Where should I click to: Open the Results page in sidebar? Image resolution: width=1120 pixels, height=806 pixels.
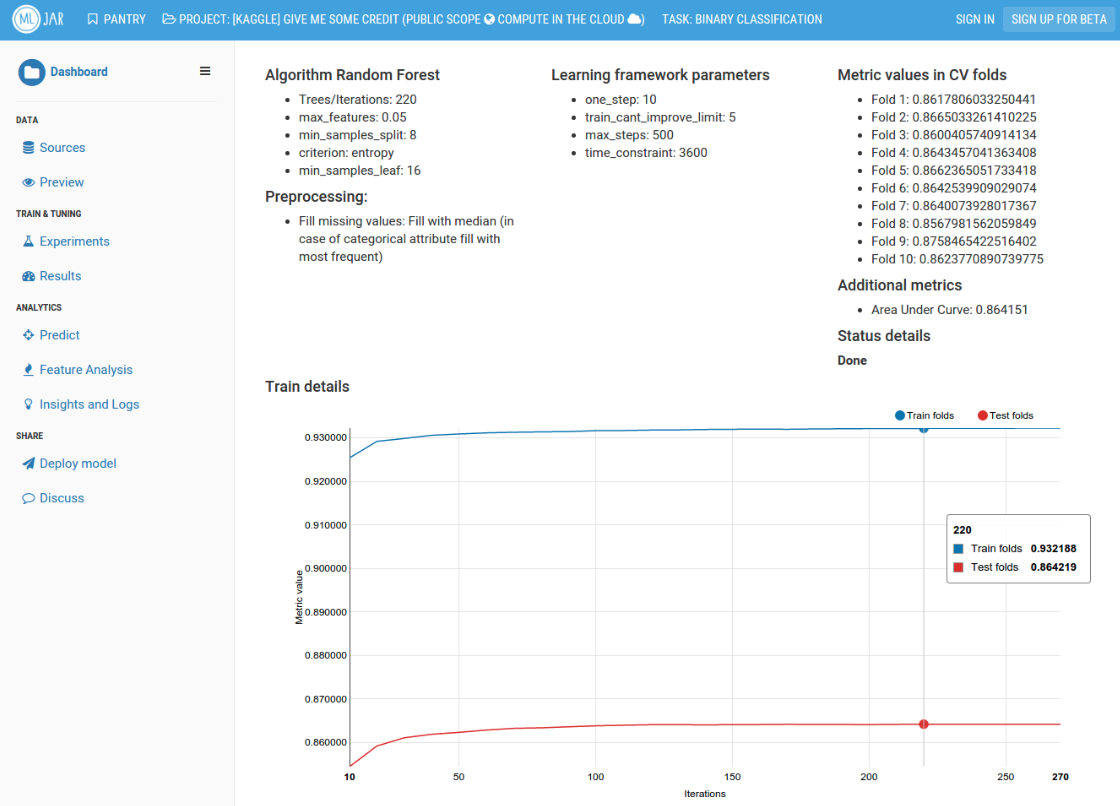point(60,276)
